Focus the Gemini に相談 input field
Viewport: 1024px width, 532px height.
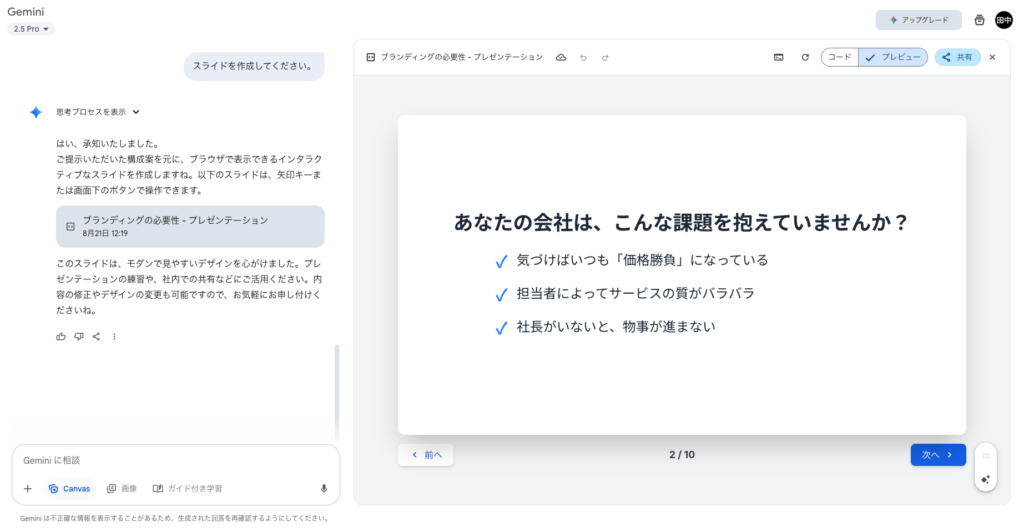click(x=176, y=460)
